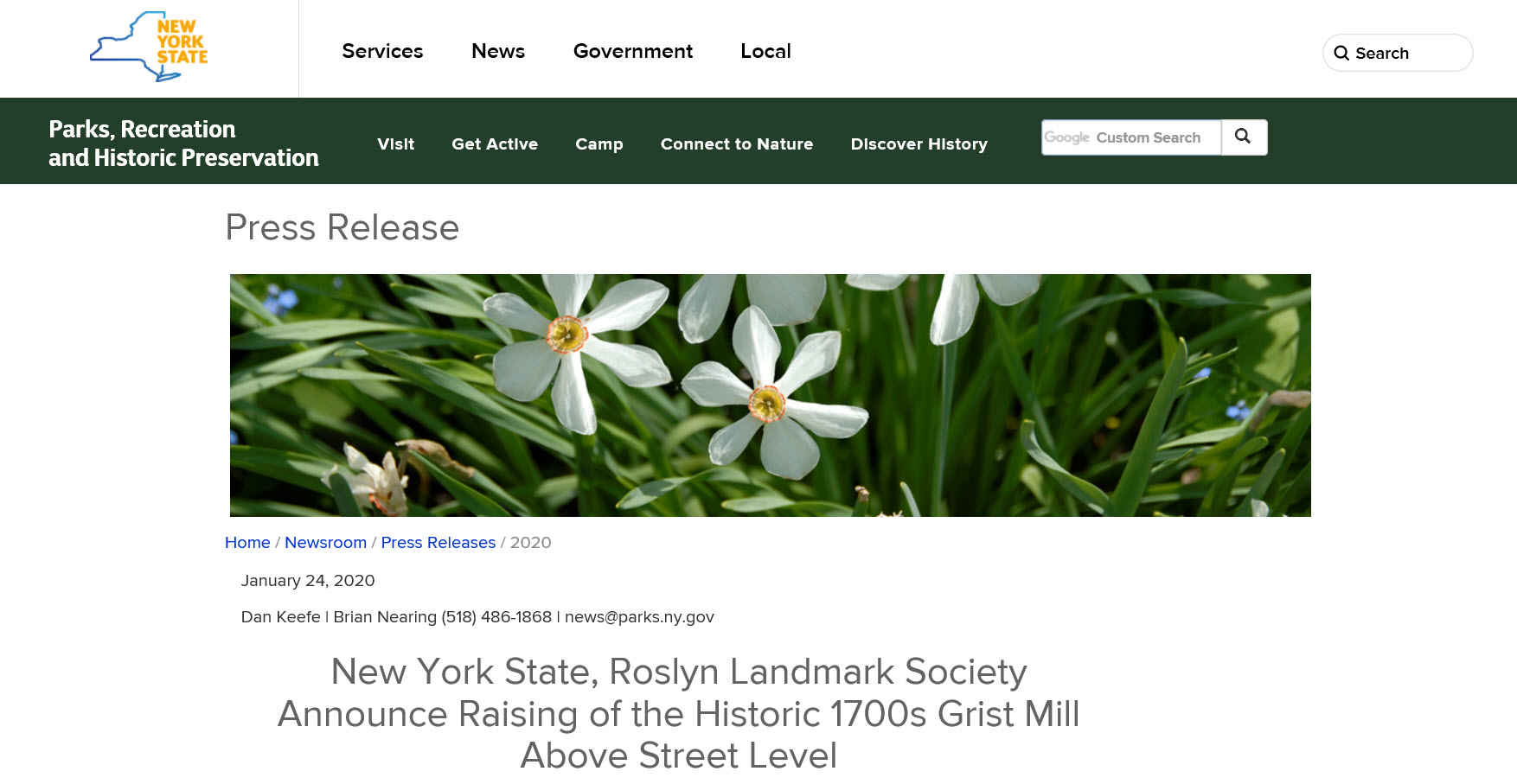This screenshot has height=784, width=1517.
Task: Open the News menu item
Action: pyautogui.click(x=498, y=52)
